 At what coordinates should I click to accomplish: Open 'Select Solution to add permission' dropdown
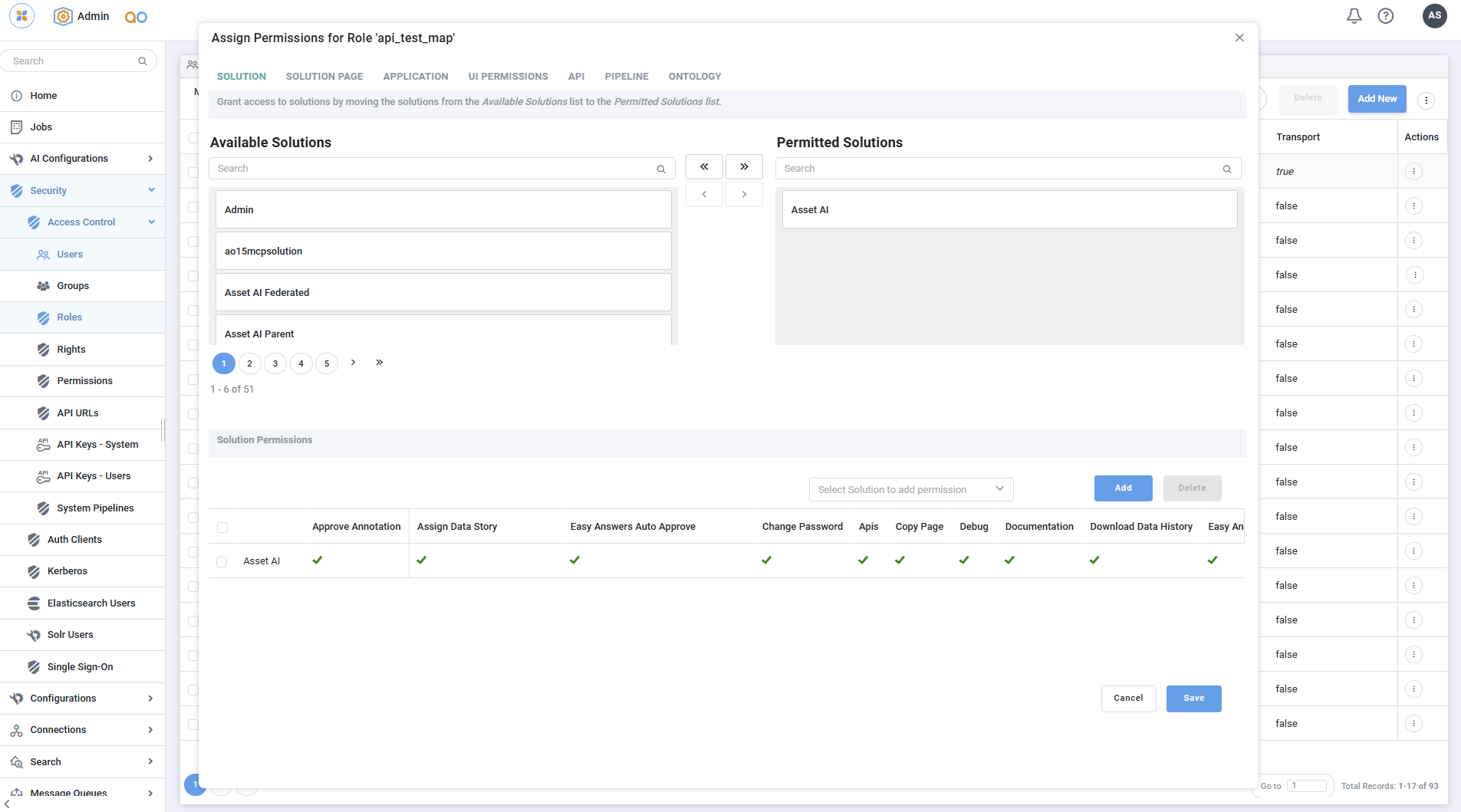(x=911, y=489)
